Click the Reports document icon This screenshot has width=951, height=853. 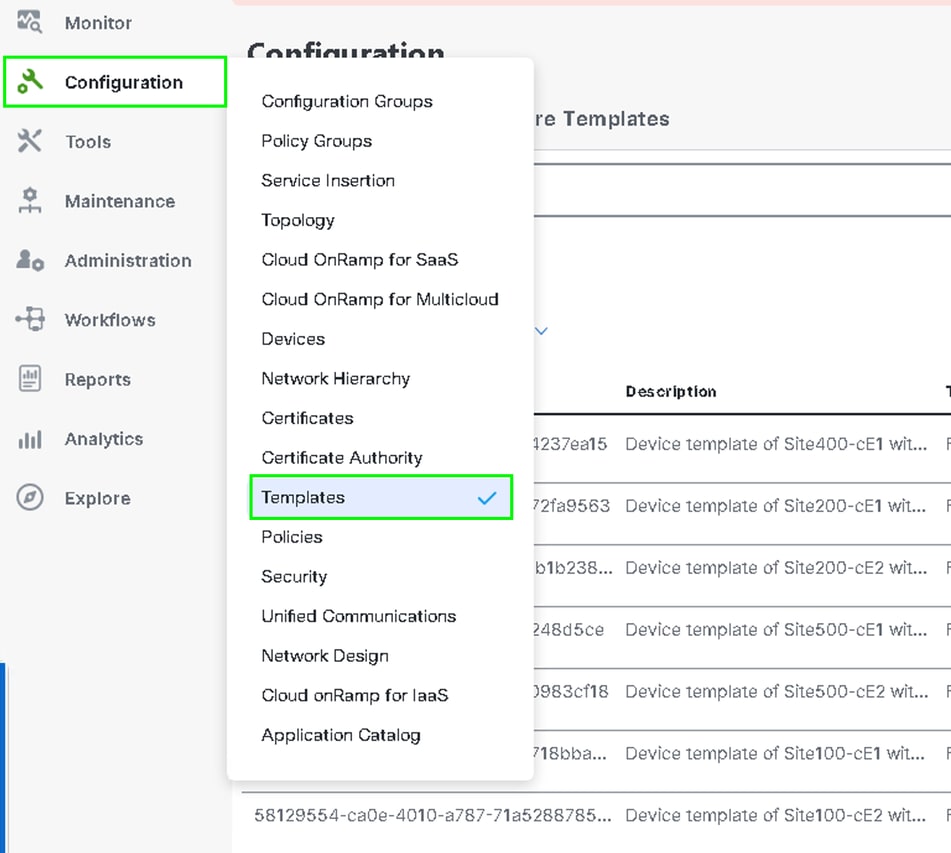tap(29, 379)
